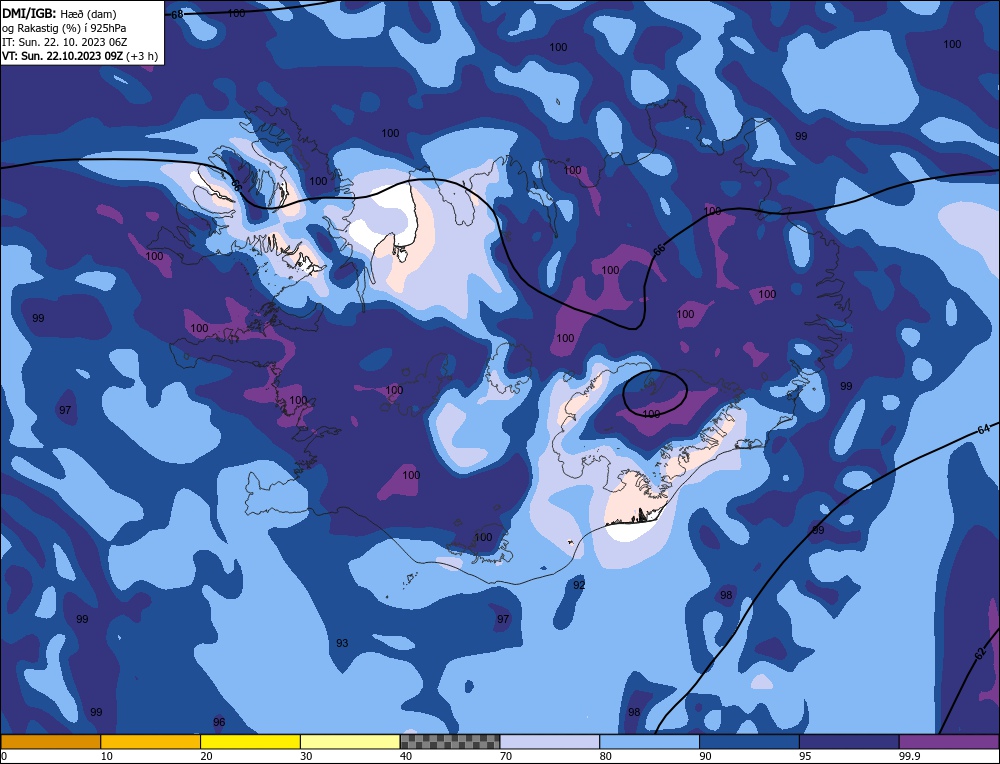Click the pale yellow 30–40 legend swatch
The width and height of the screenshot is (1000, 764).
point(350,741)
